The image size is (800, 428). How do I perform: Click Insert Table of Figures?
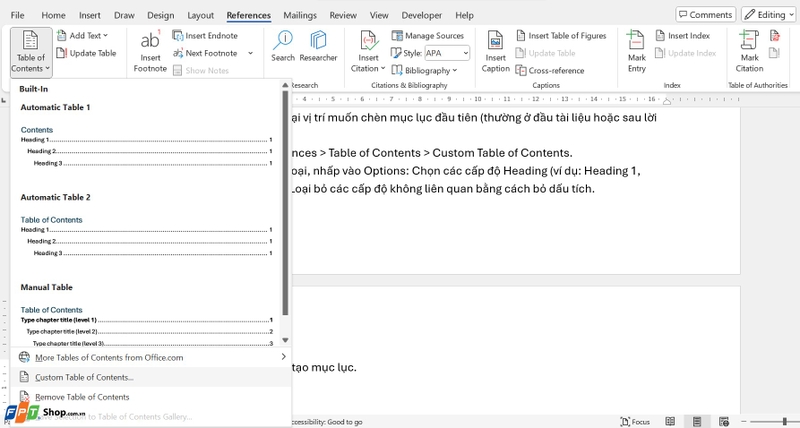coord(561,36)
